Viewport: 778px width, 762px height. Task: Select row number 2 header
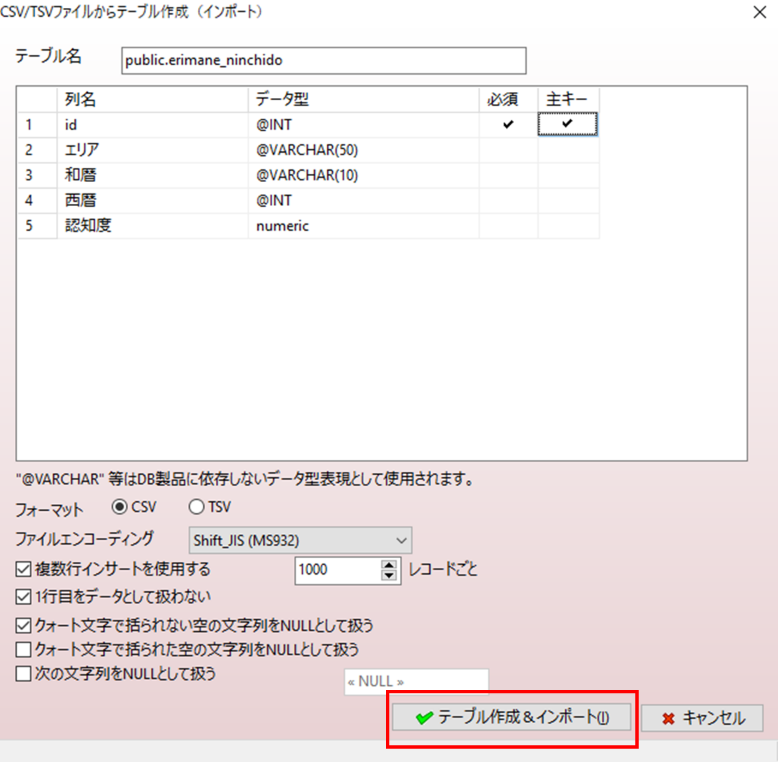coord(37,150)
